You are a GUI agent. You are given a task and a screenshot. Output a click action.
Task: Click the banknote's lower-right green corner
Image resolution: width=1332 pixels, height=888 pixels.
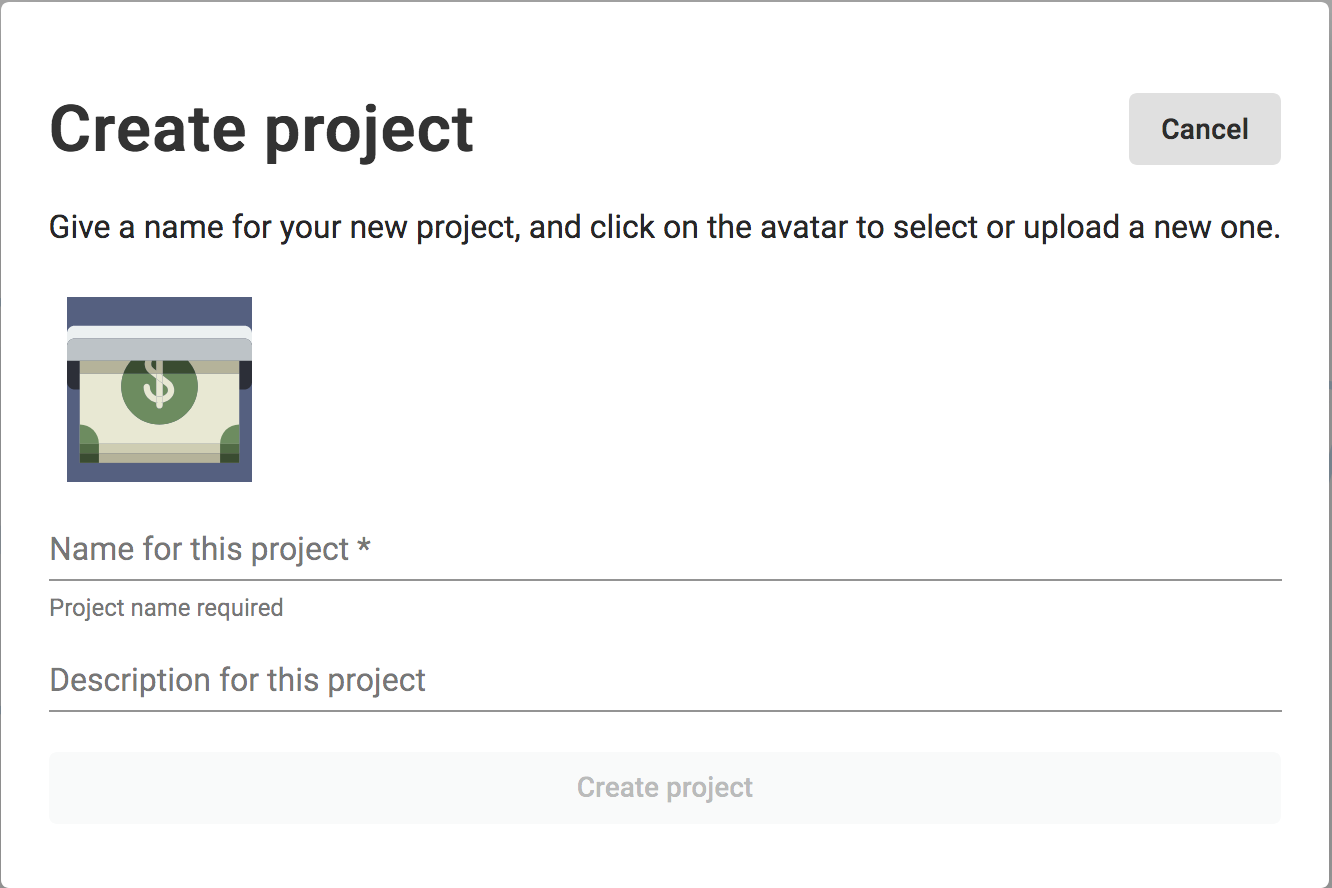click(x=230, y=443)
